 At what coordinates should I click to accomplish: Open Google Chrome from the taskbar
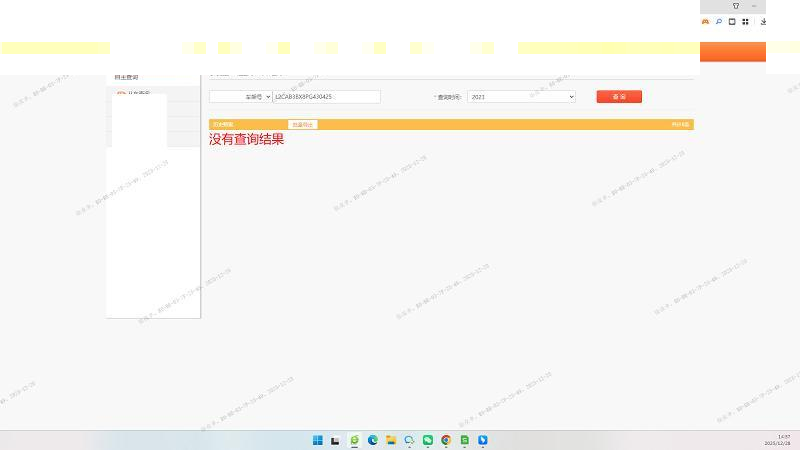point(446,440)
